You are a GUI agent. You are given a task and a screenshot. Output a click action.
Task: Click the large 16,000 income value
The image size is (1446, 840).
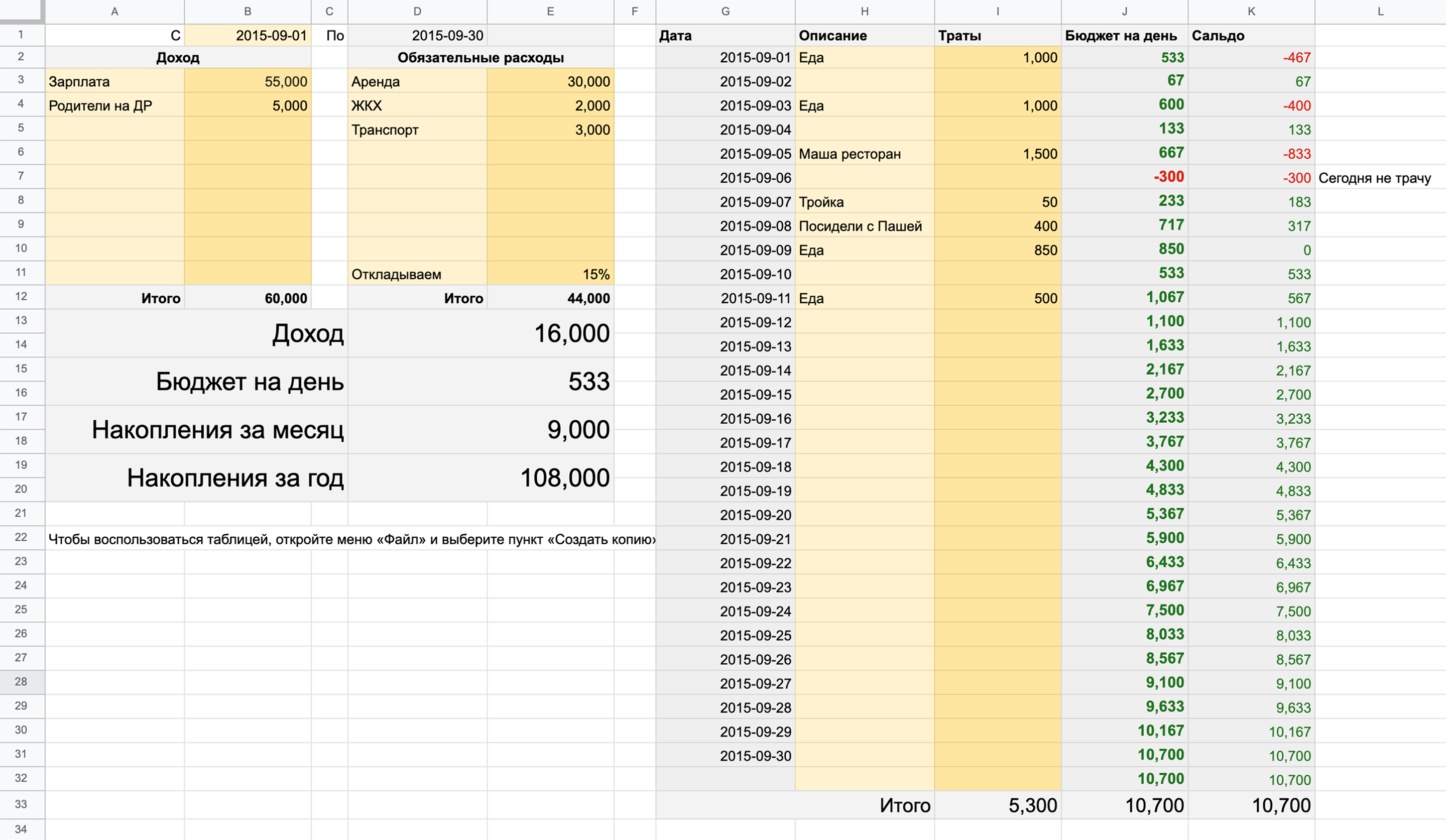click(481, 333)
